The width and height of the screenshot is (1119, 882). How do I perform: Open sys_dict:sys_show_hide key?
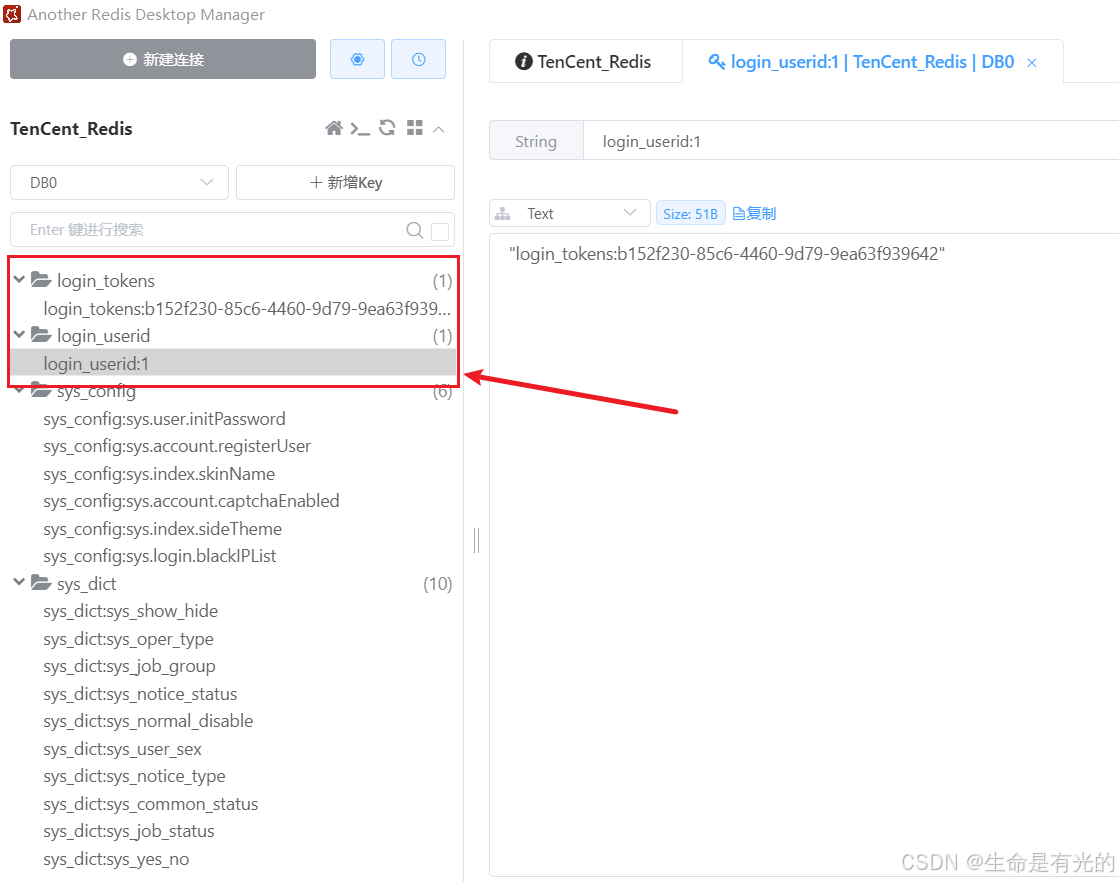[x=131, y=611]
